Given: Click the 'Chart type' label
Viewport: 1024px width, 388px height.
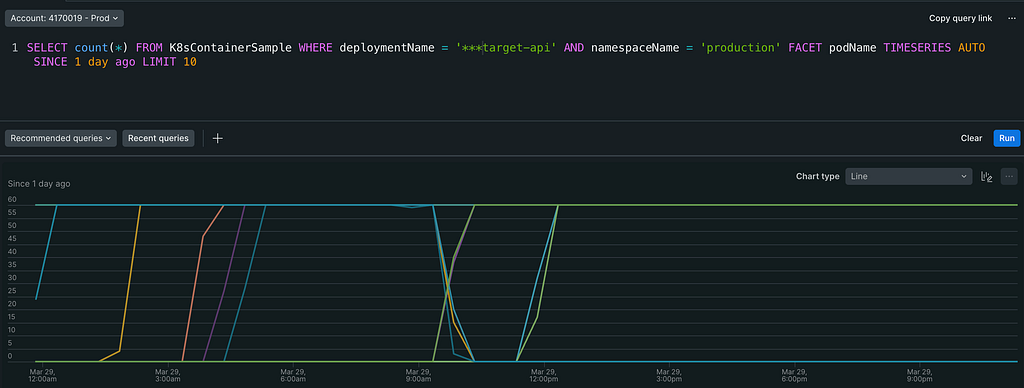Looking at the screenshot, I should [818, 176].
